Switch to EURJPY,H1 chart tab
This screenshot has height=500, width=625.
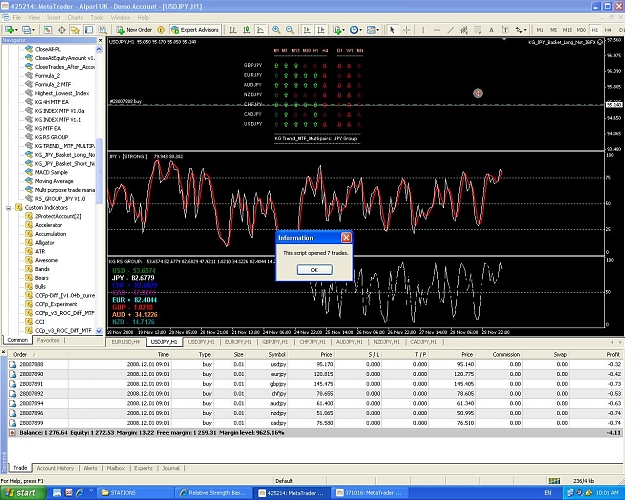pyautogui.click(x=238, y=342)
